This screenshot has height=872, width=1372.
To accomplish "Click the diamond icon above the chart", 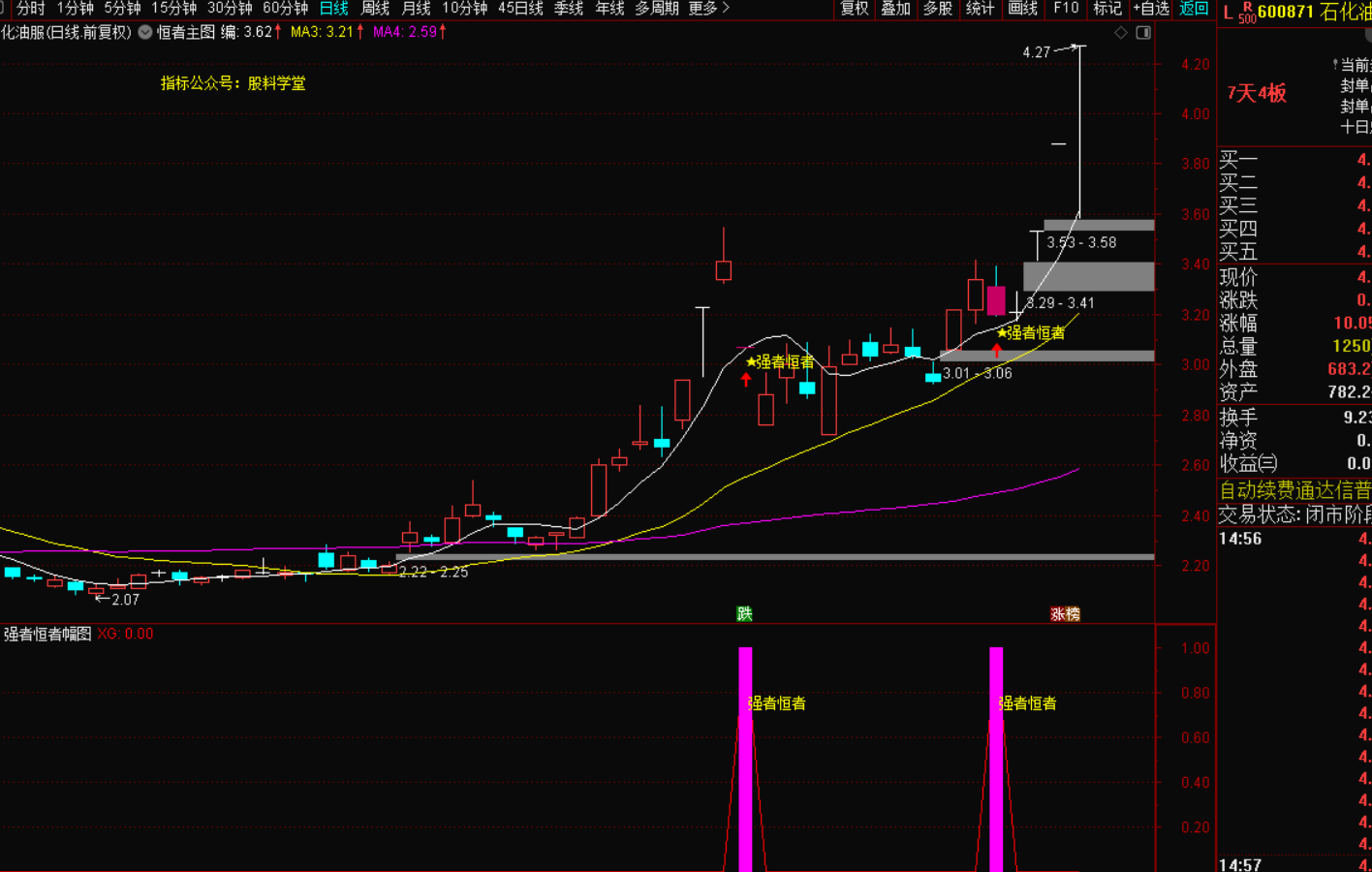I will coord(1121,32).
